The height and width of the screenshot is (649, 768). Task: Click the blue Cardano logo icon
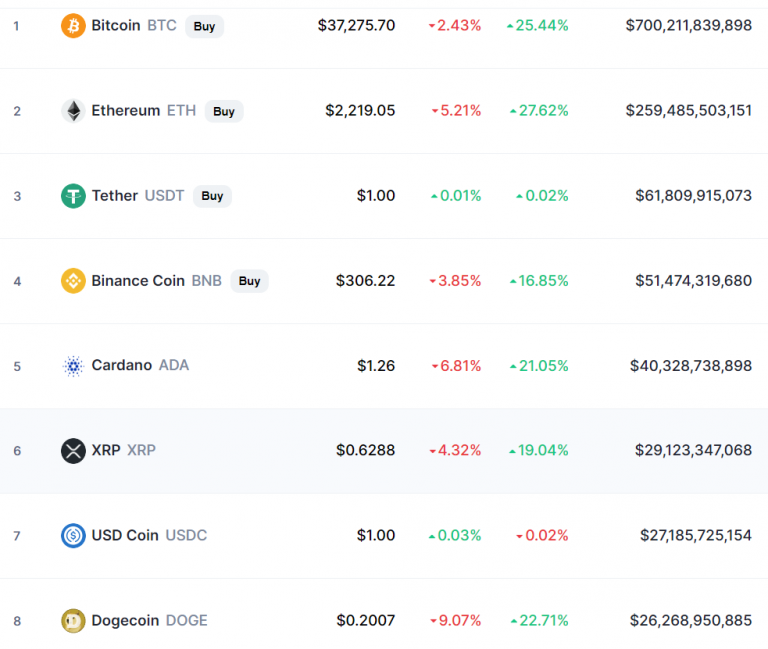[73, 366]
